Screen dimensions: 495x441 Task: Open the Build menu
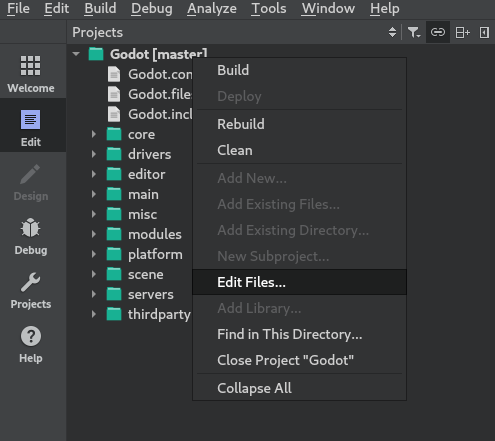pyautogui.click(x=100, y=8)
